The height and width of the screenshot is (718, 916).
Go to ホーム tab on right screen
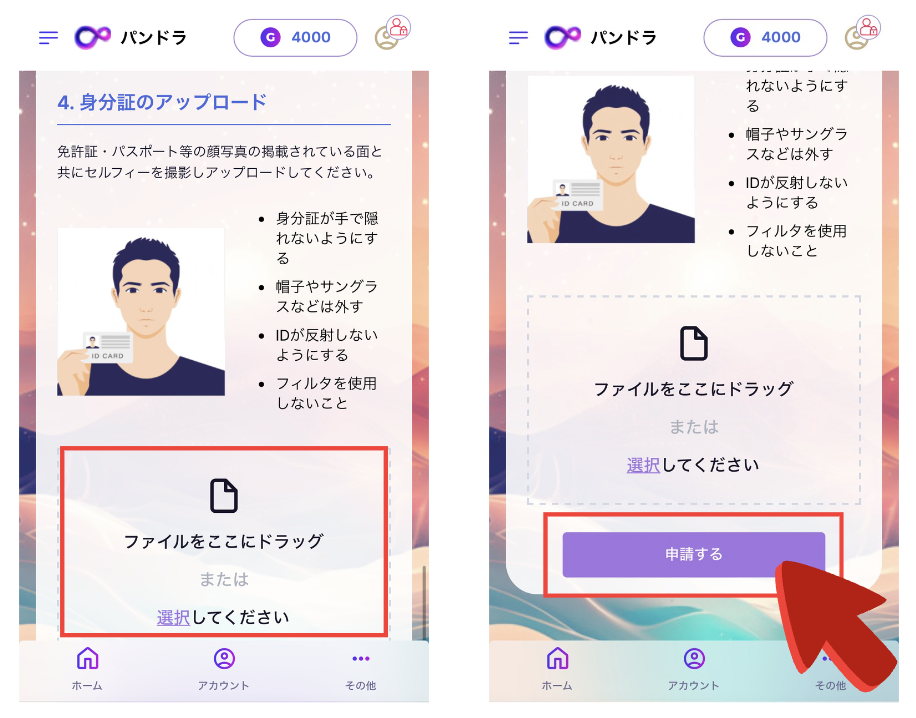click(x=557, y=669)
